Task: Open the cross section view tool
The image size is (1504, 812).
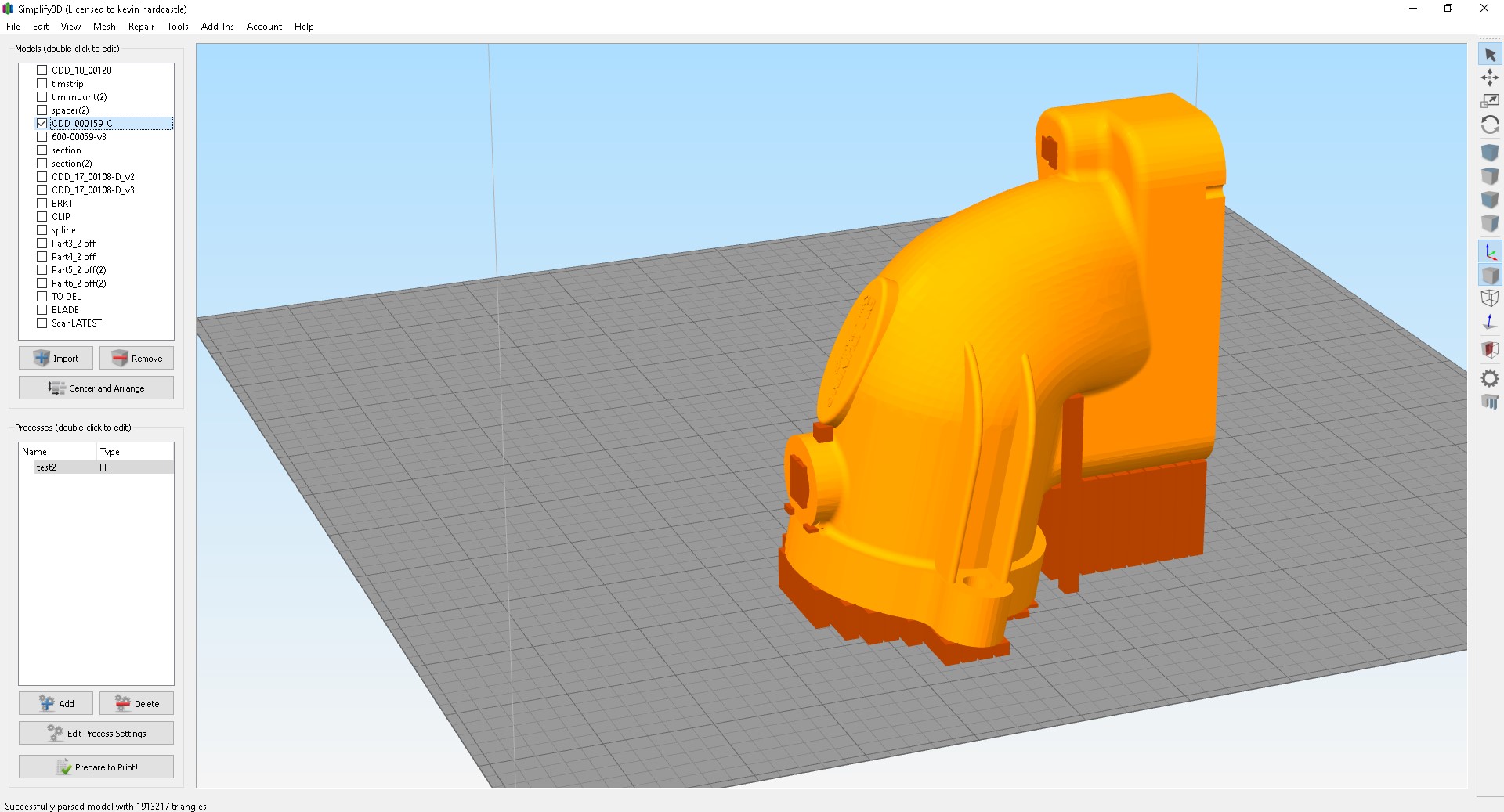Action: click(1490, 349)
